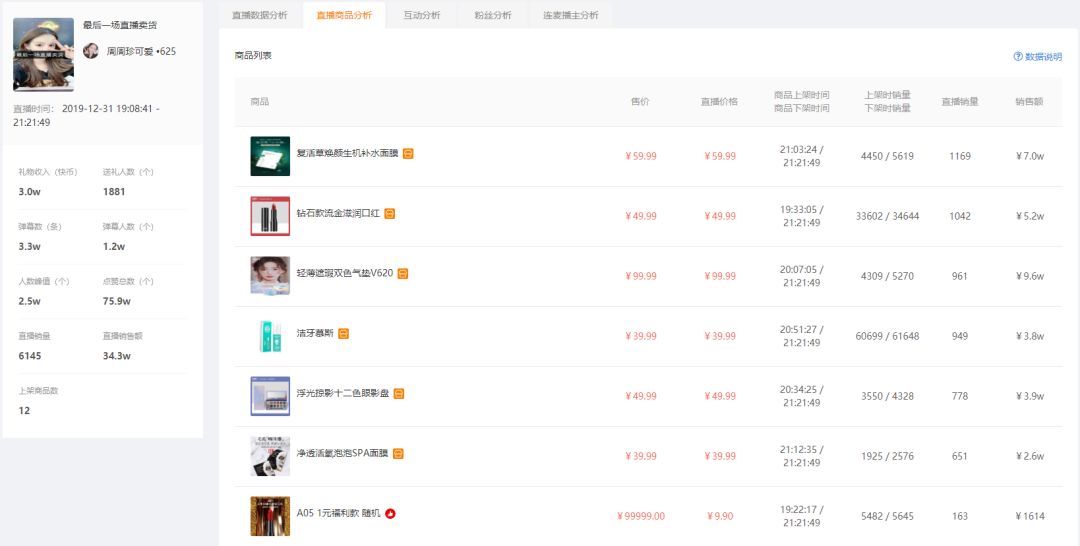Click red icon beside A05 1元福利款

[x=391, y=513]
